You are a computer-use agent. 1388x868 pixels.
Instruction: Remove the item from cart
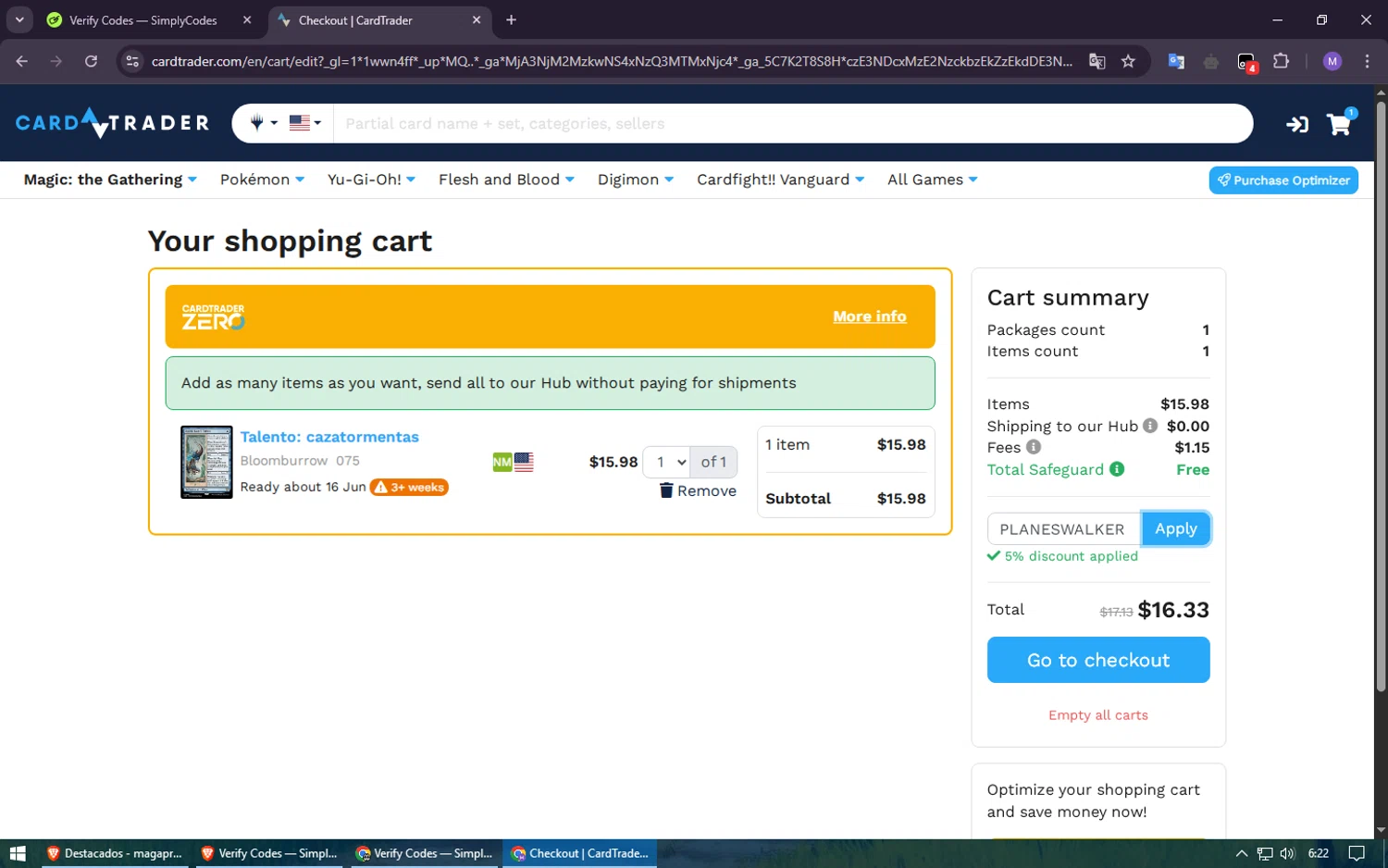point(698,490)
